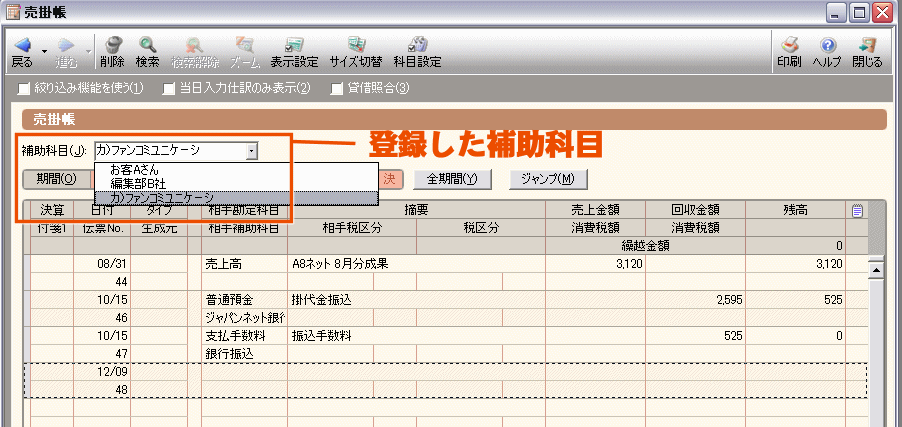Click the 残高 column header

795,211
